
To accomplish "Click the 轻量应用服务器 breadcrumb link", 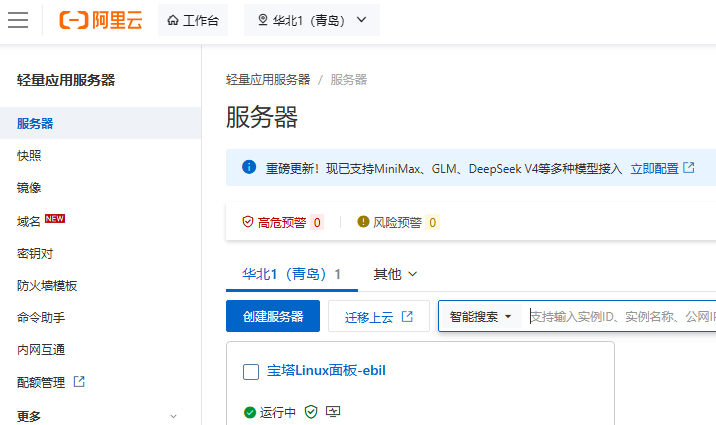I will point(268,80).
